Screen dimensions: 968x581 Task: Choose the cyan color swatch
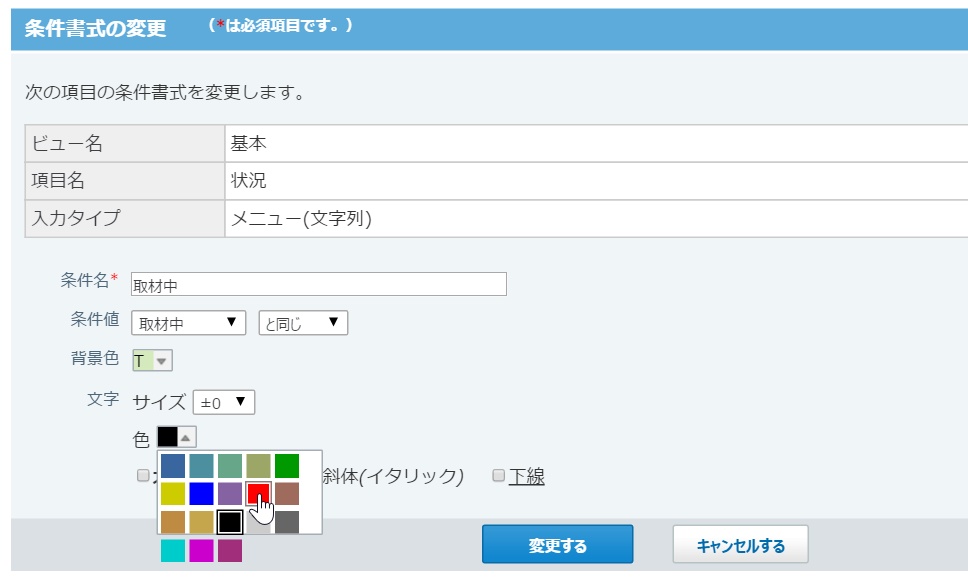[x=173, y=551]
